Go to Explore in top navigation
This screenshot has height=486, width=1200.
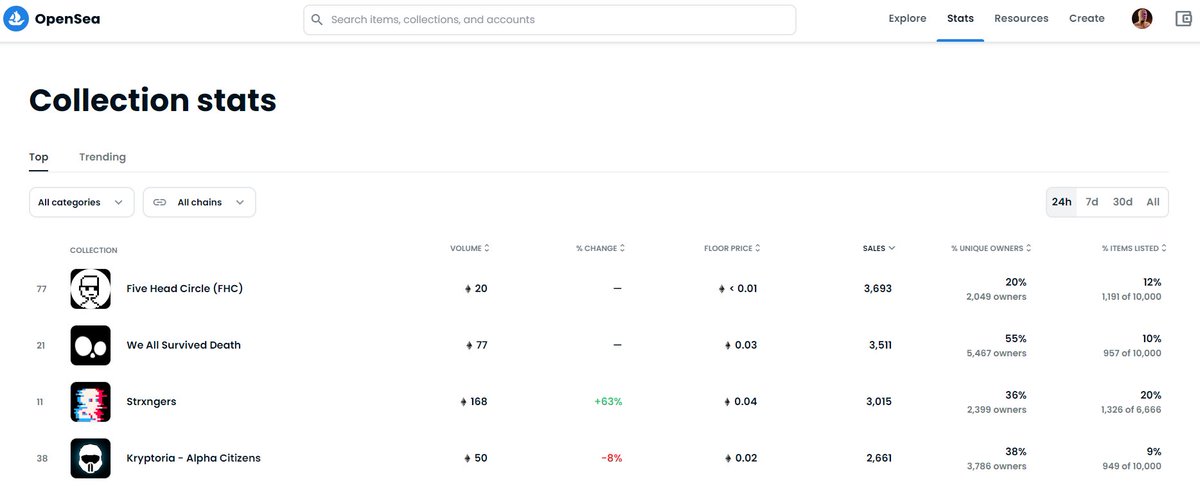(x=907, y=18)
